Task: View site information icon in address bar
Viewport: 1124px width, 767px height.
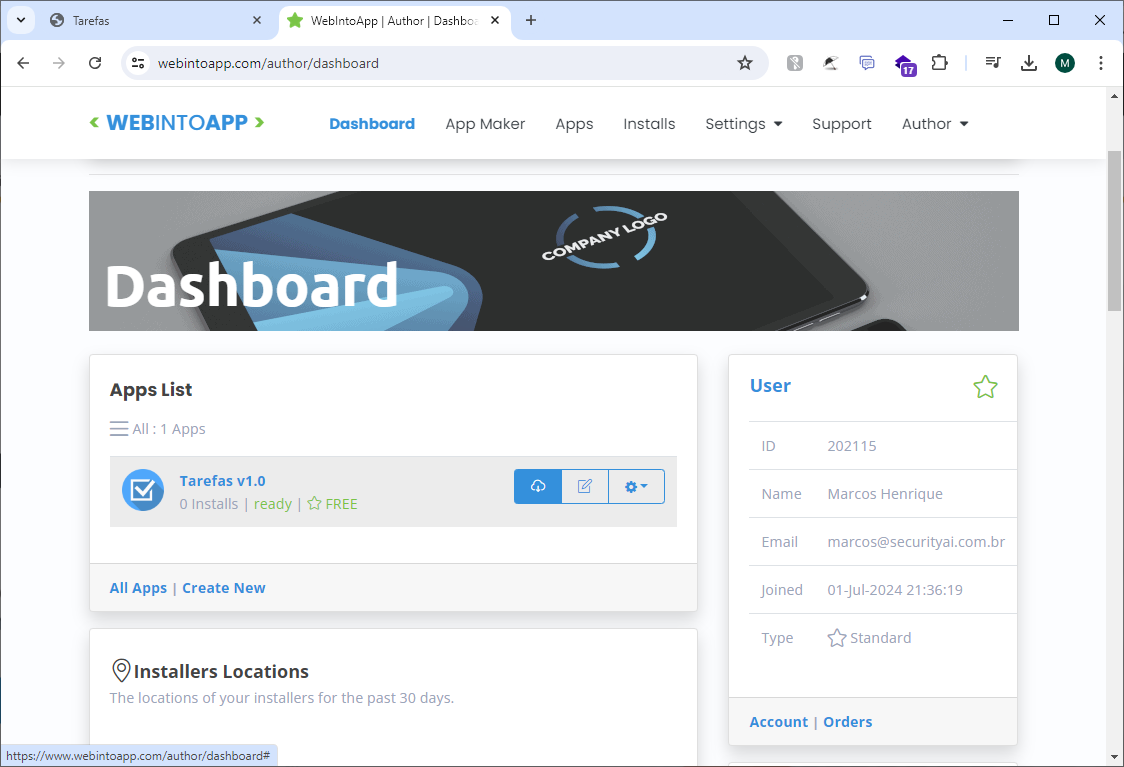Action: pos(138,63)
